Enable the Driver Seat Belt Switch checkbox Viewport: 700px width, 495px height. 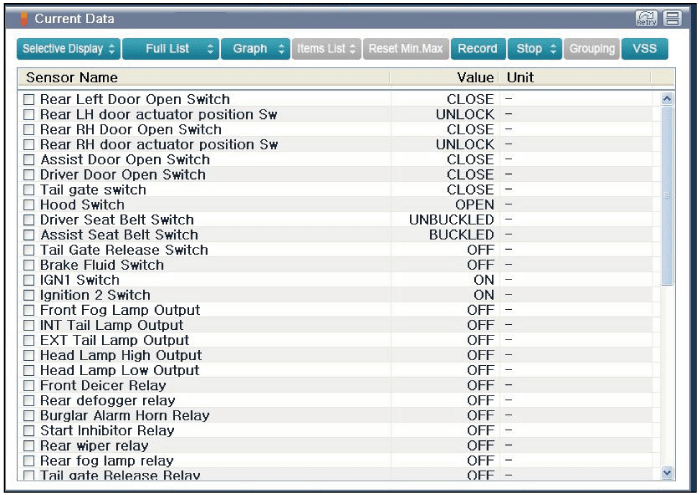(x=29, y=220)
